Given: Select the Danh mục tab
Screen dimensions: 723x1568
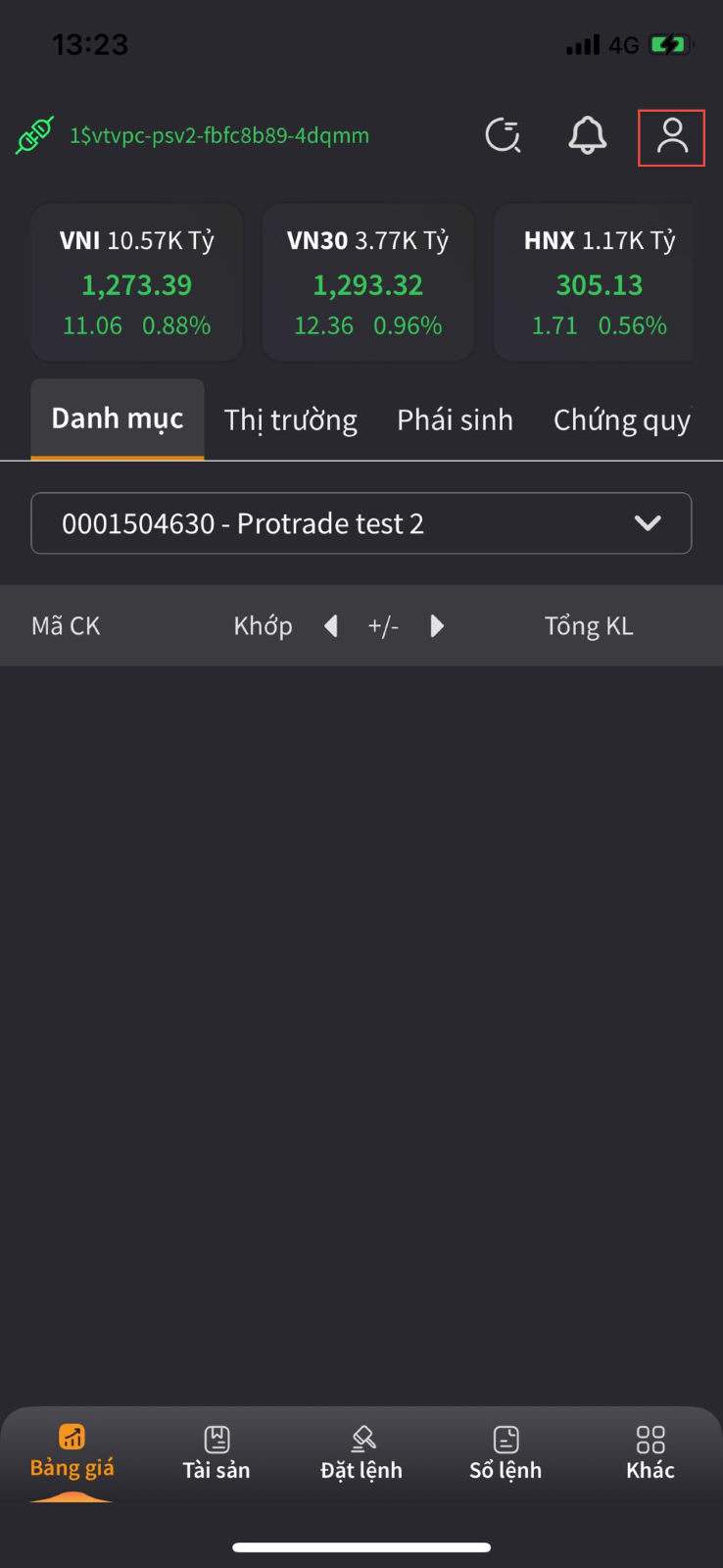Looking at the screenshot, I should click(118, 419).
